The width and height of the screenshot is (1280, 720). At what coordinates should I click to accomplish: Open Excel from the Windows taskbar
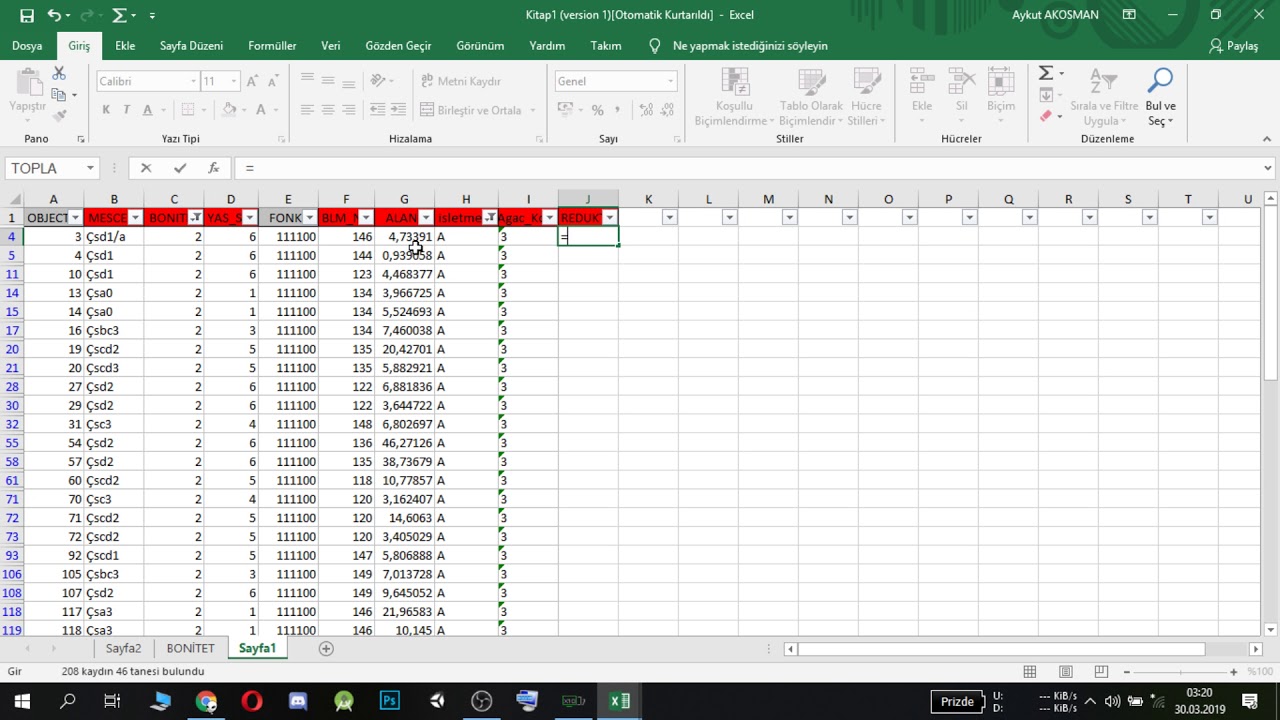click(x=619, y=701)
